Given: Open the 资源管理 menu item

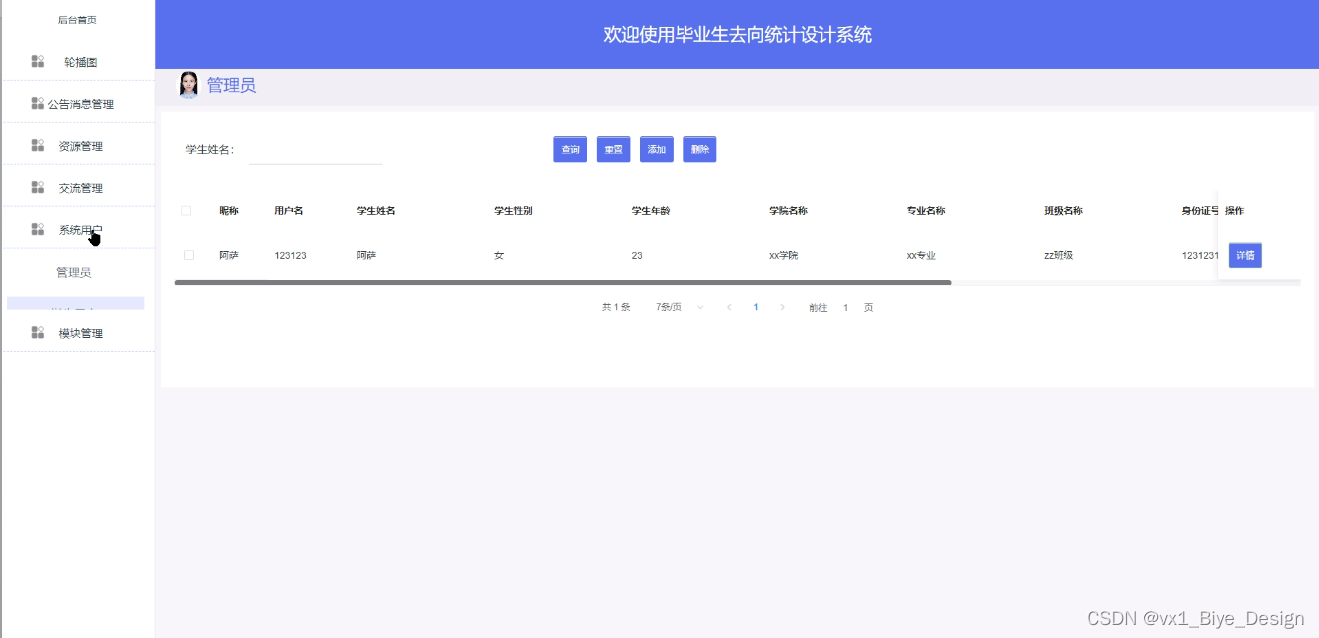Looking at the screenshot, I should pyautogui.click(x=78, y=146).
